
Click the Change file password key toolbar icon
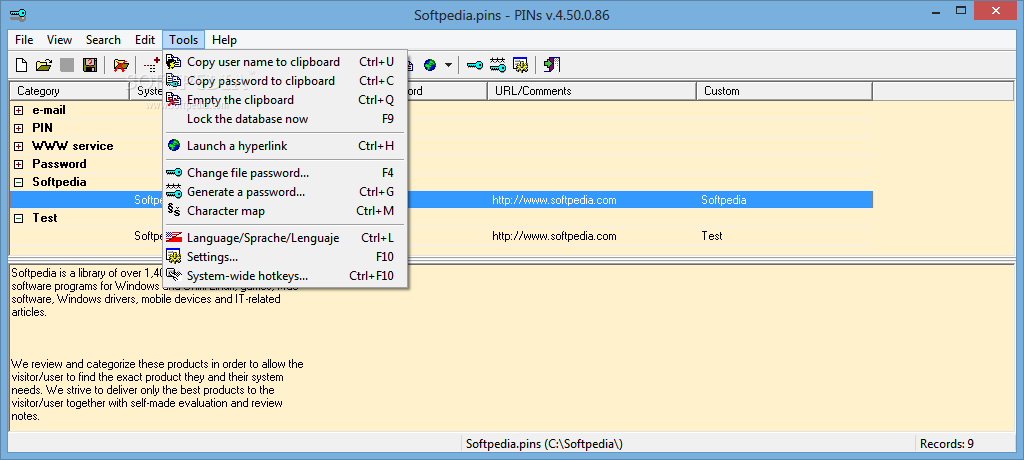(475, 65)
